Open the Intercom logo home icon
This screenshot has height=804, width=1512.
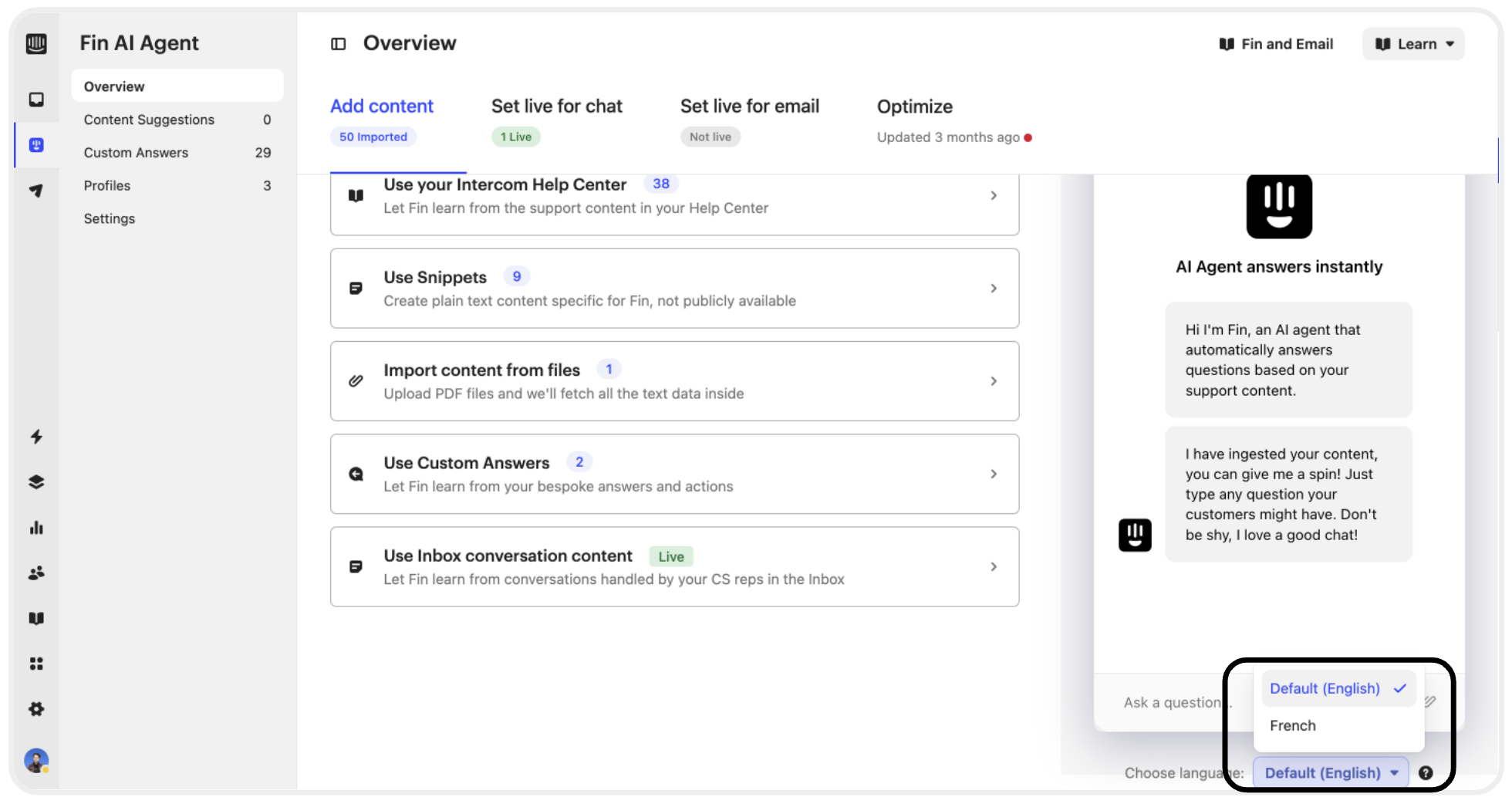36,44
